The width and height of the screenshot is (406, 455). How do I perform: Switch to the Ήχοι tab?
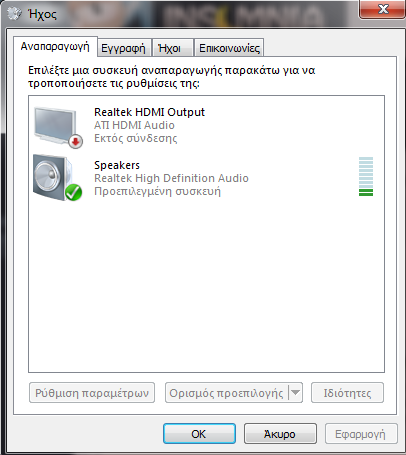point(170,48)
